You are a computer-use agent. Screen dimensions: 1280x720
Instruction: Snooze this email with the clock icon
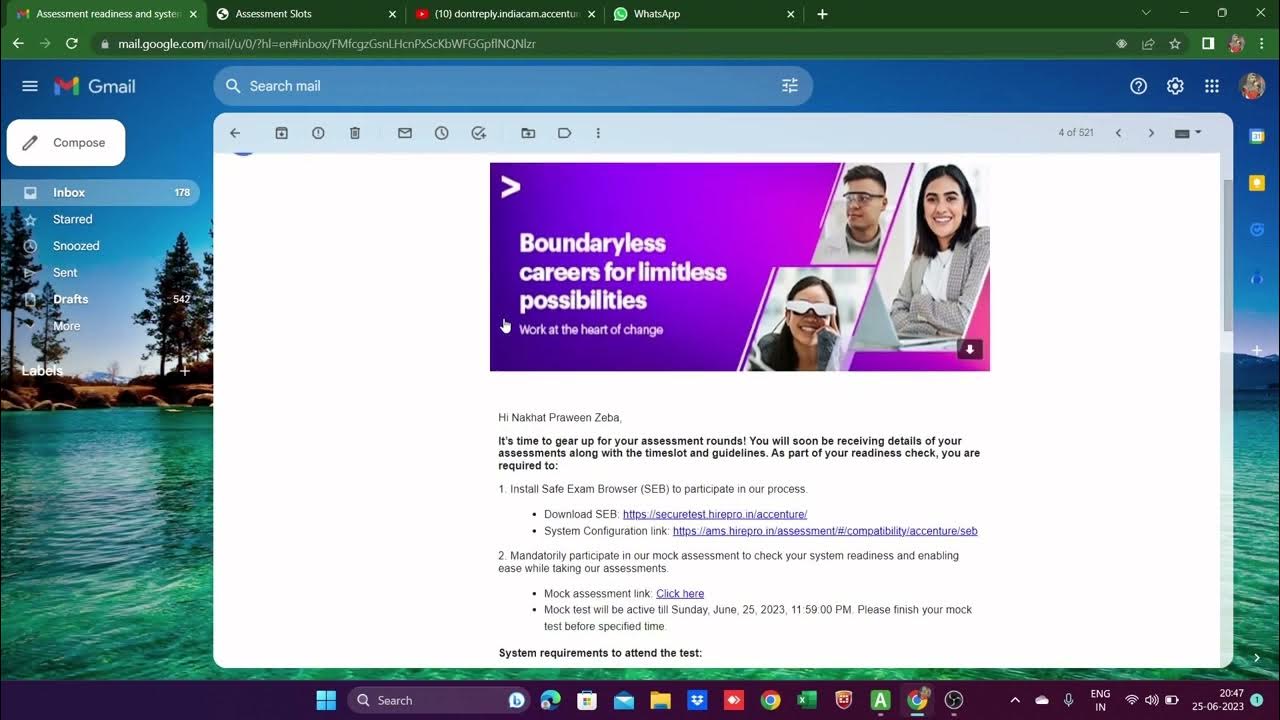pyautogui.click(x=441, y=133)
